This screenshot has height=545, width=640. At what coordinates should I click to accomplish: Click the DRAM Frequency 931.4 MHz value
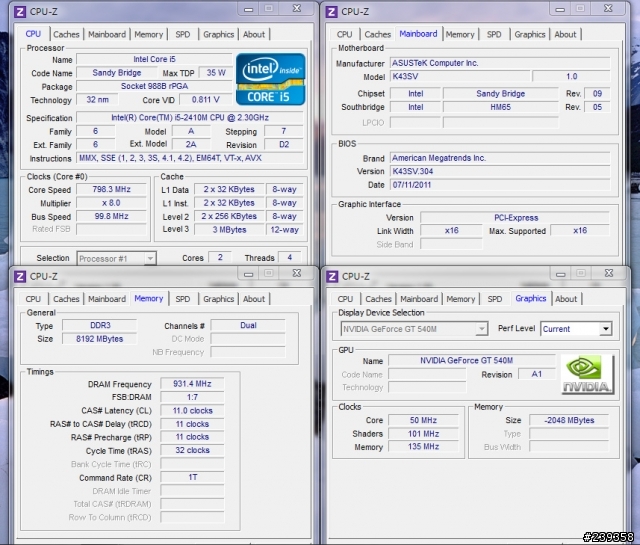(192, 384)
